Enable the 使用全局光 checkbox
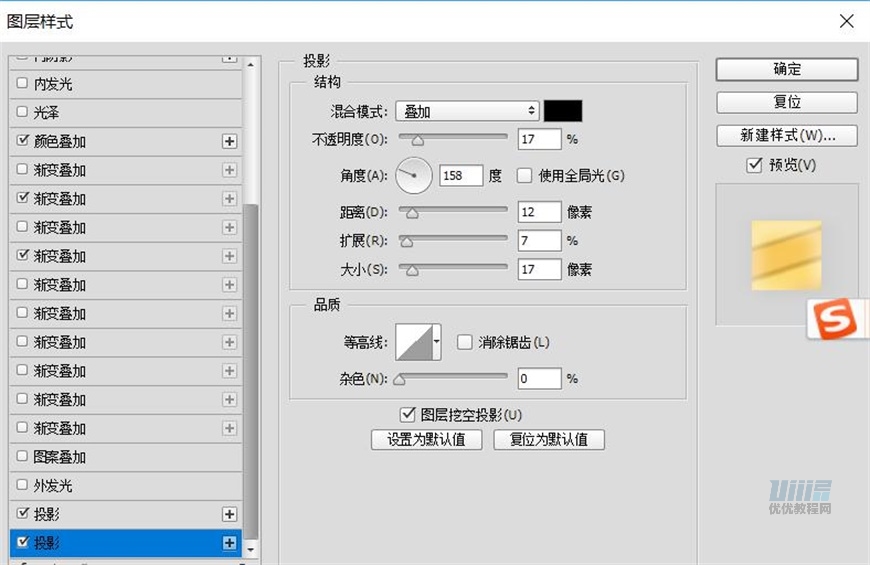 [x=524, y=176]
